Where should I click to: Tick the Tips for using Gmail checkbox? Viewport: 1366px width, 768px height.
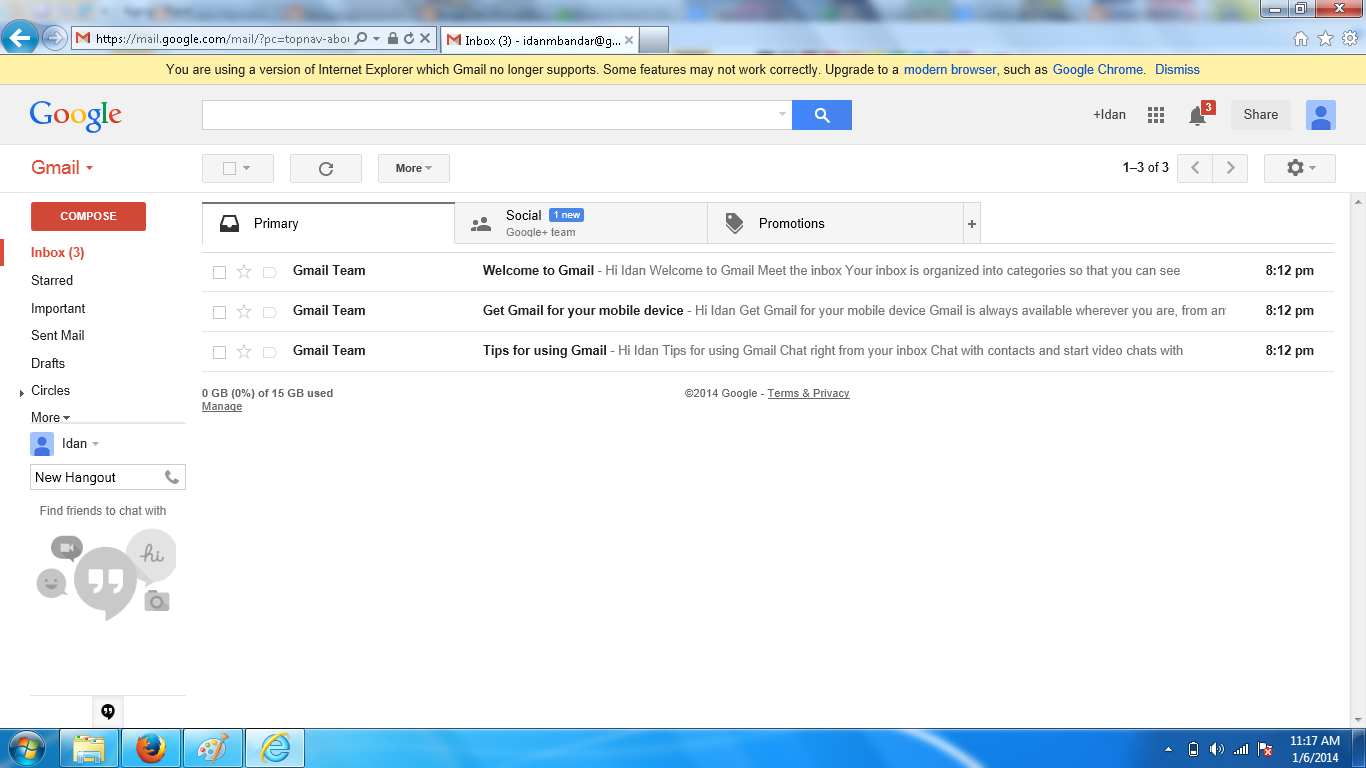point(219,352)
